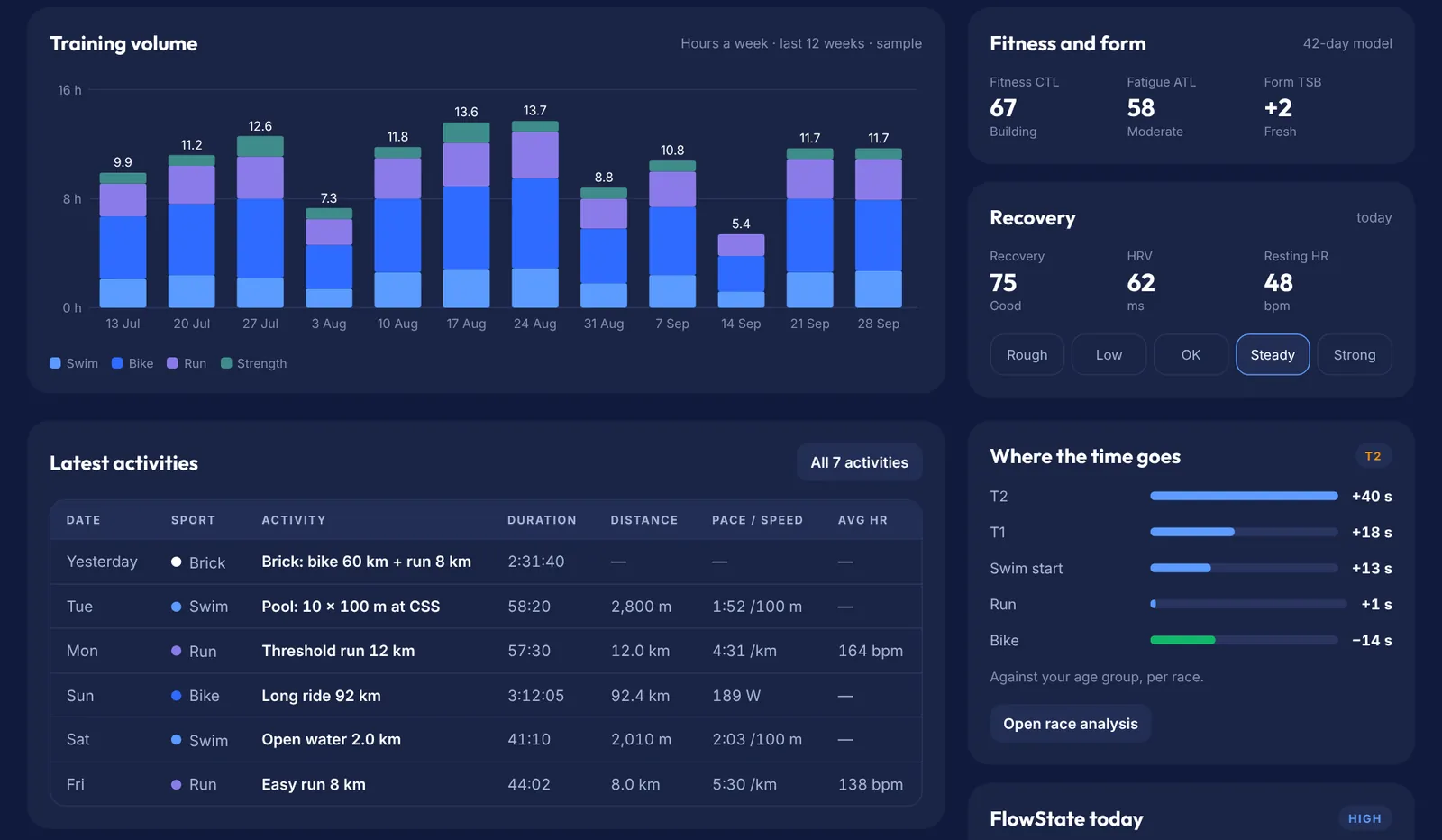Select the Rough recovery option
The image size is (1442, 840).
click(1027, 354)
